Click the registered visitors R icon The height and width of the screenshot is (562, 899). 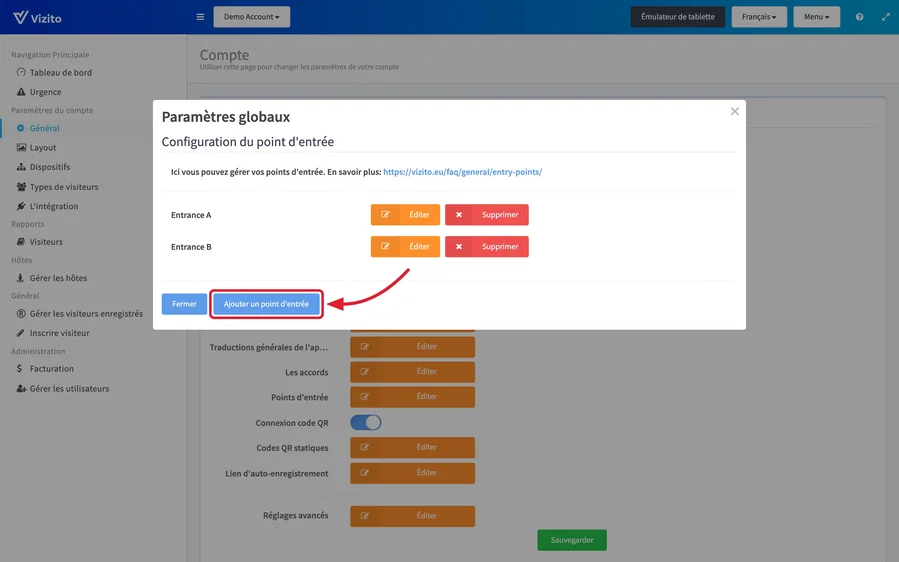(21, 314)
